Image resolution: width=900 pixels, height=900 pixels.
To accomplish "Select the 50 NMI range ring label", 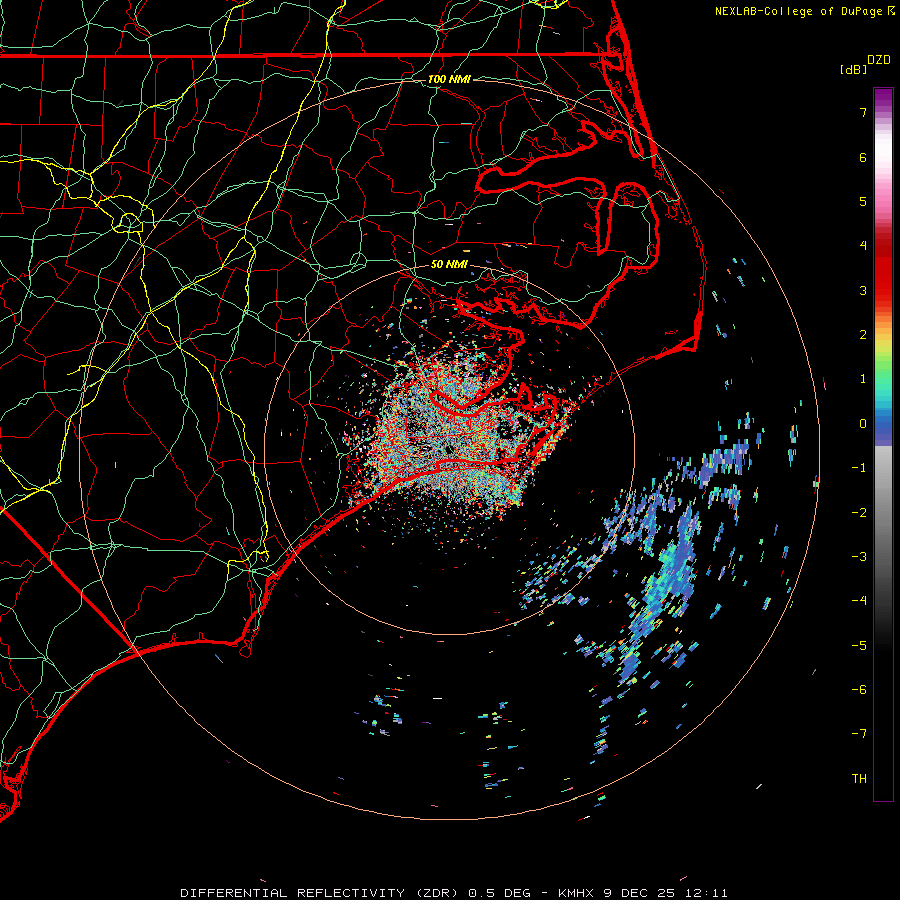I will tap(449, 265).
